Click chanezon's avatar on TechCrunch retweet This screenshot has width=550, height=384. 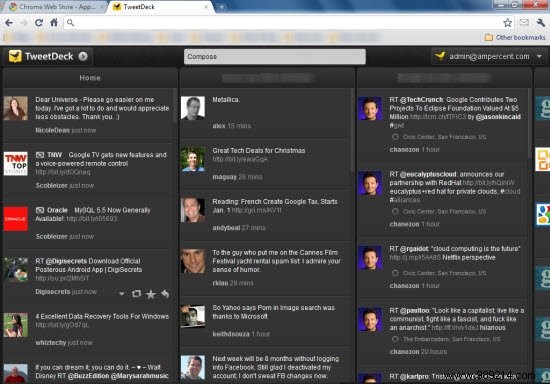370,108
